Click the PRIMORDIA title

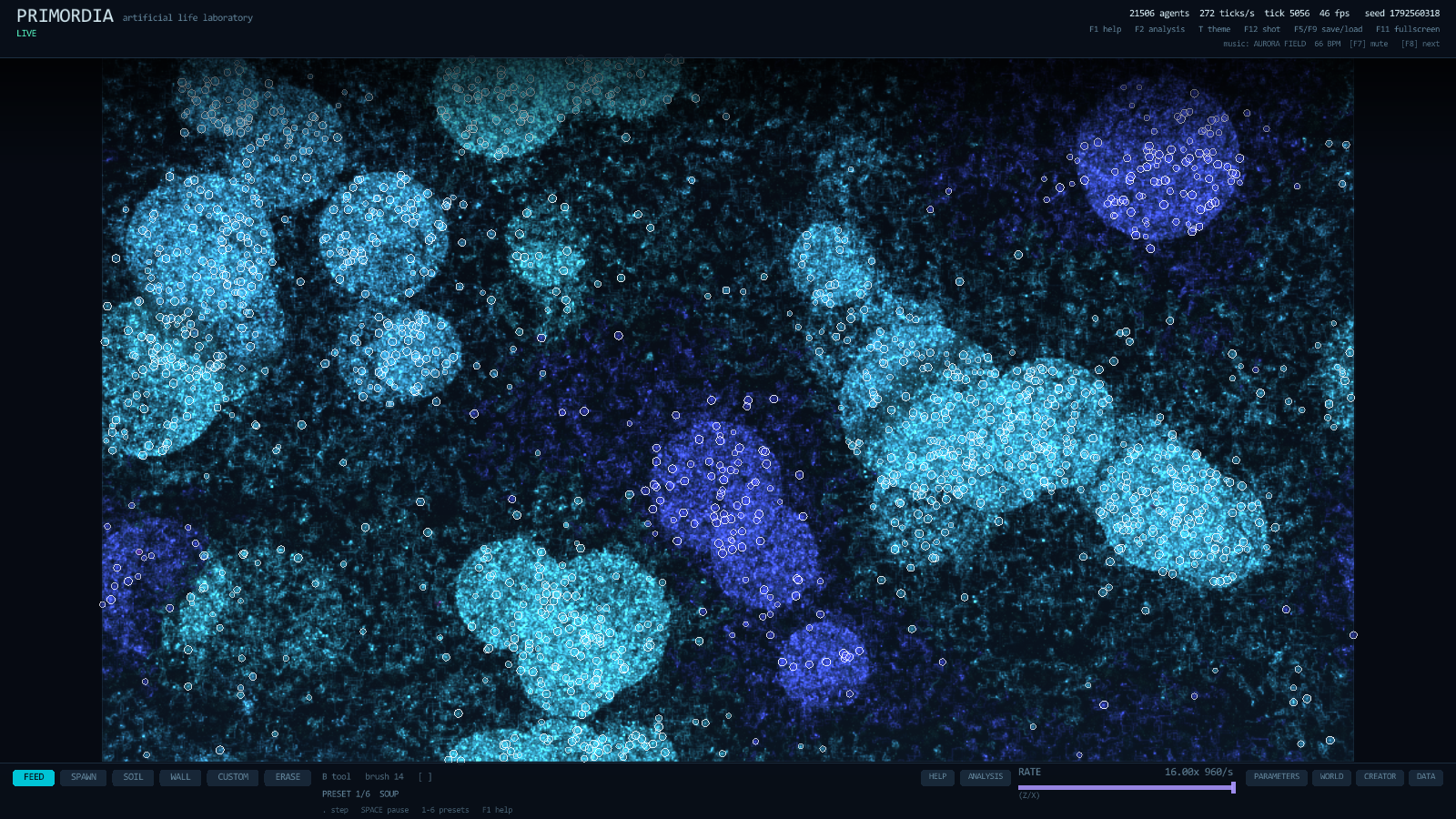coord(66,16)
